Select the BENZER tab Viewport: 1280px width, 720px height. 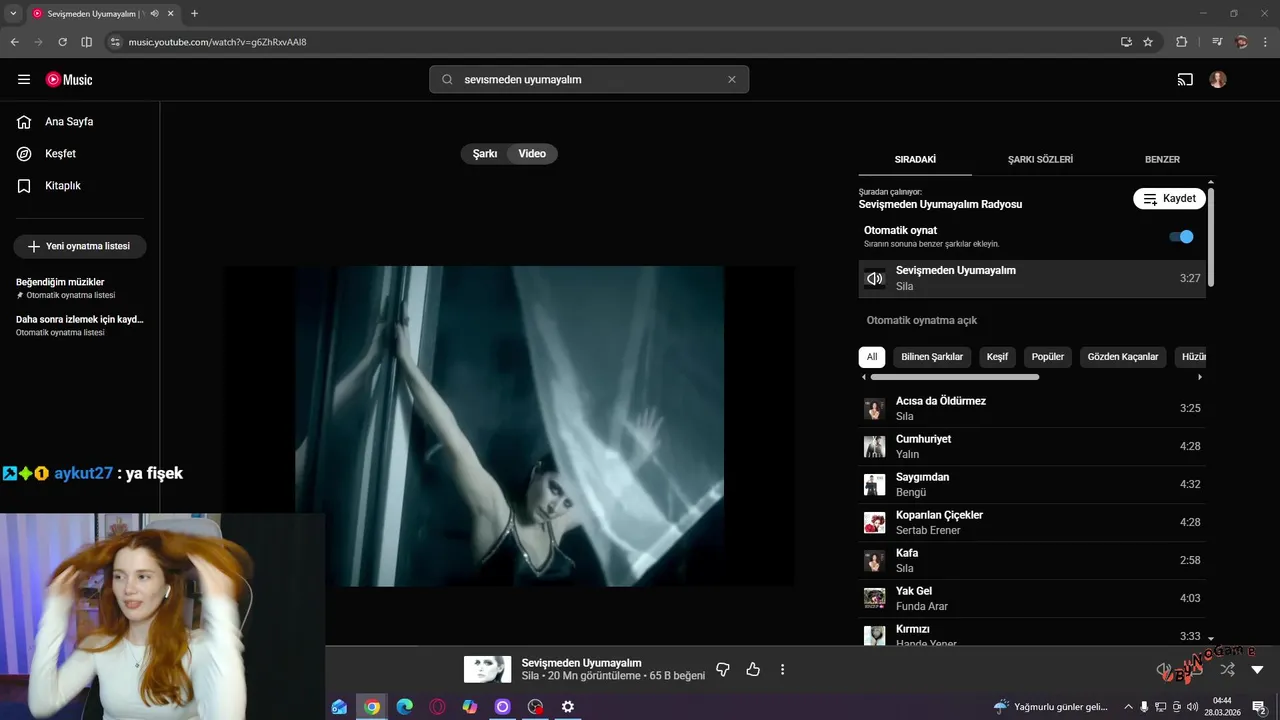(1162, 159)
